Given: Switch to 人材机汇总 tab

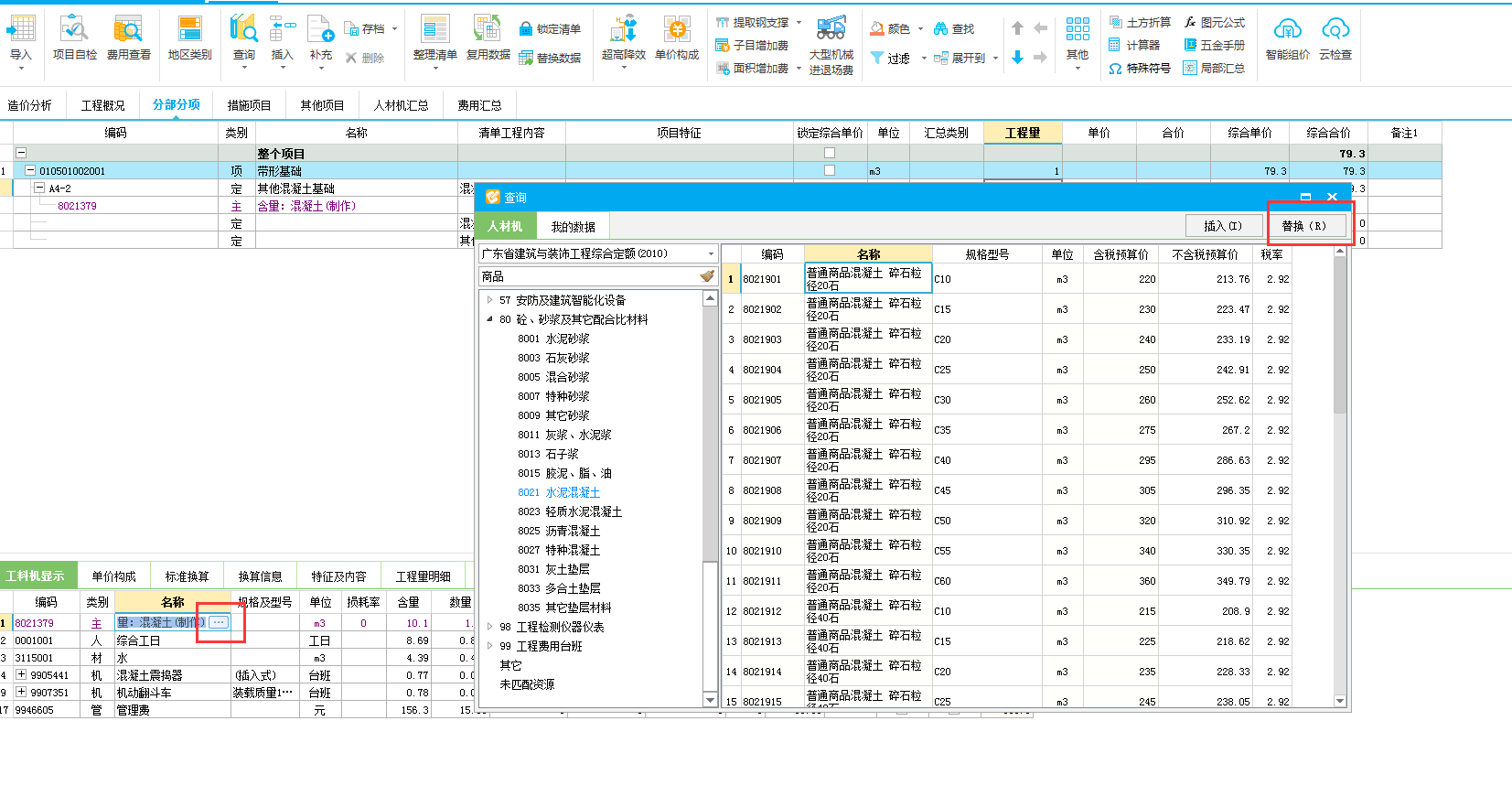Looking at the screenshot, I should (x=401, y=105).
